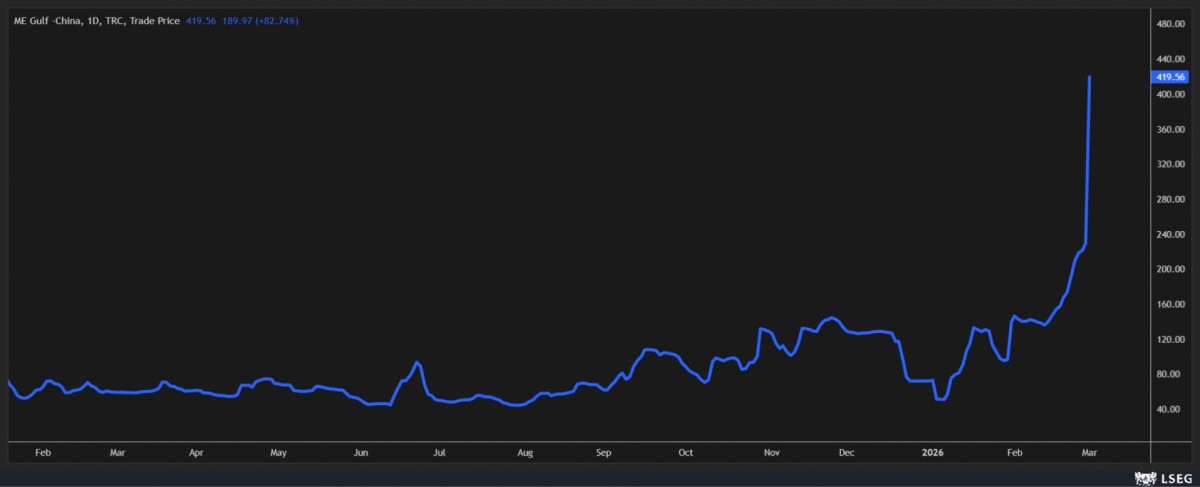
Task: Click the Apr label on time axis
Action: click(196, 451)
